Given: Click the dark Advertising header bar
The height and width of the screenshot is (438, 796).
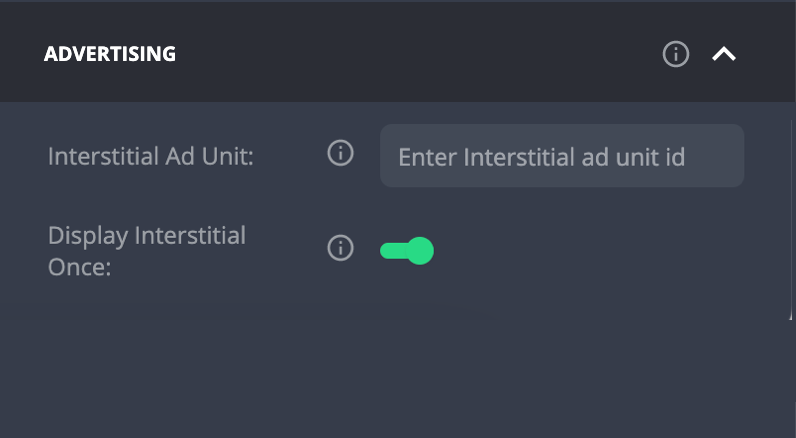Looking at the screenshot, I should [398, 52].
